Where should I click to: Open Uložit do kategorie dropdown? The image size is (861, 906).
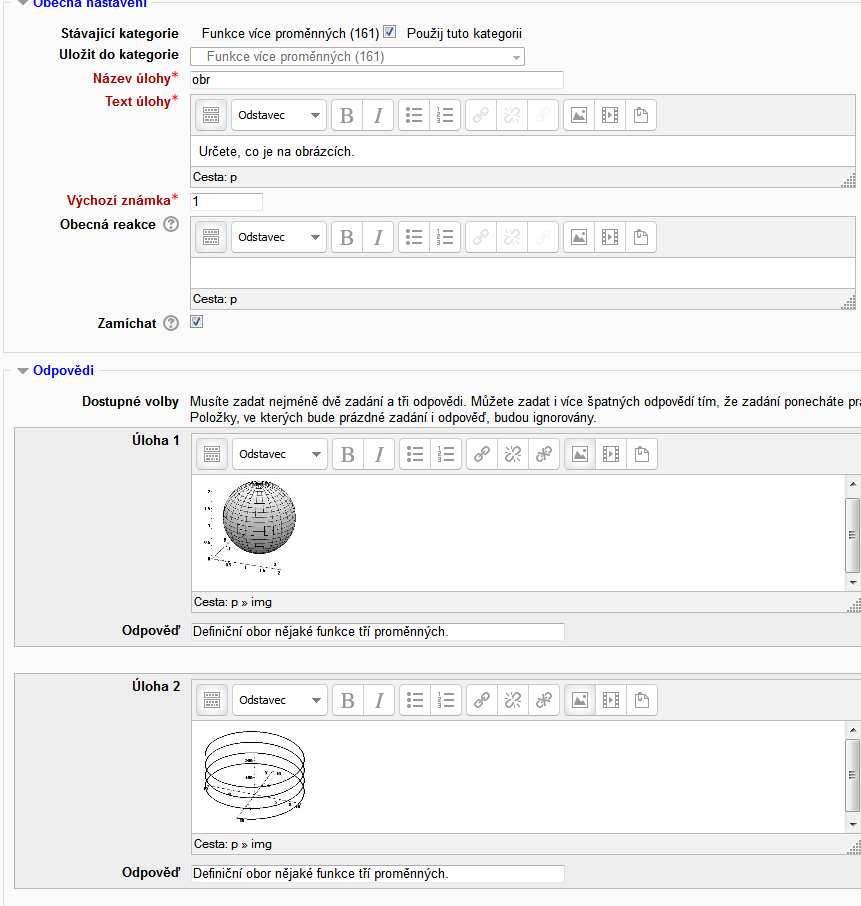(357, 57)
